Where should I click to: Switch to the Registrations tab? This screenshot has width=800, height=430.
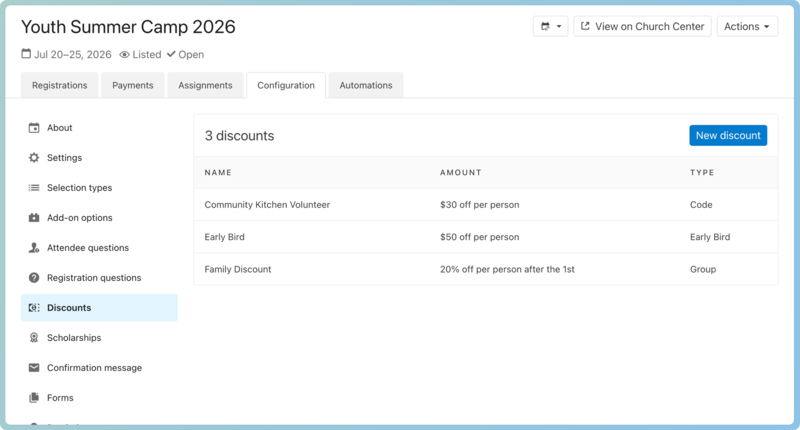59,86
